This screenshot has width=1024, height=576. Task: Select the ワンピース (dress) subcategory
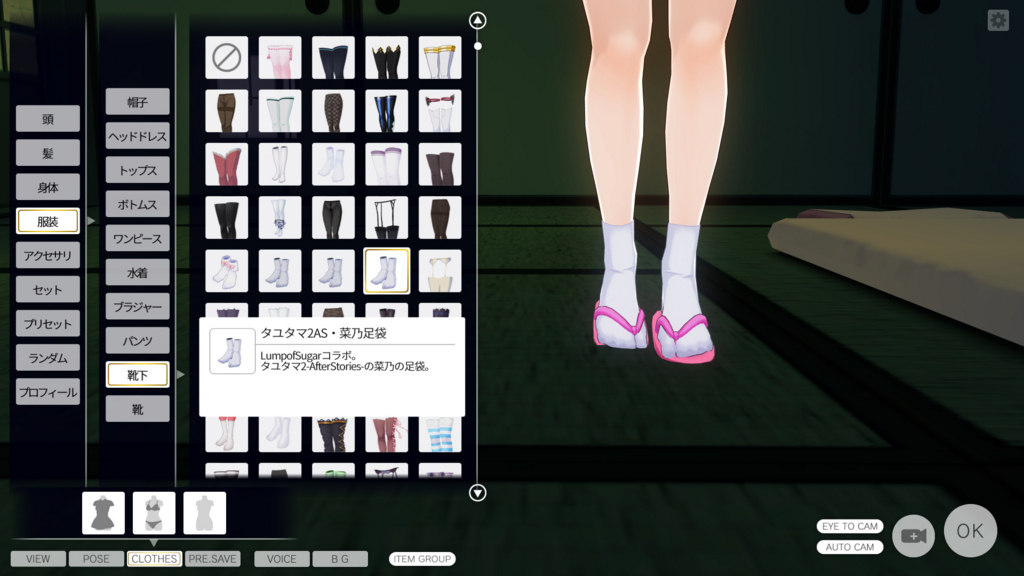tap(137, 238)
